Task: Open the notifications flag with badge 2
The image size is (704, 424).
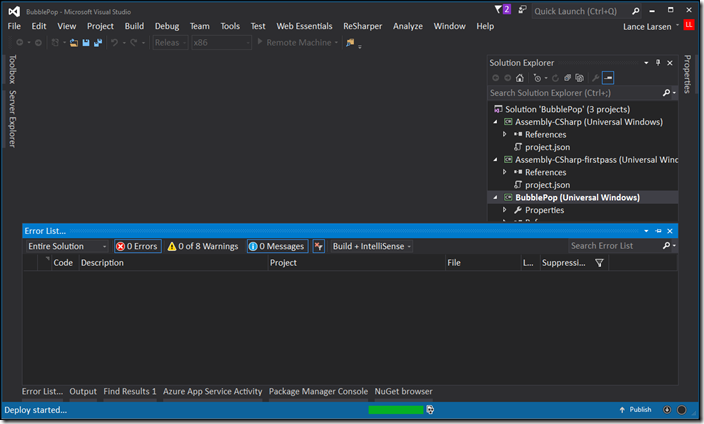Action: coord(502,9)
